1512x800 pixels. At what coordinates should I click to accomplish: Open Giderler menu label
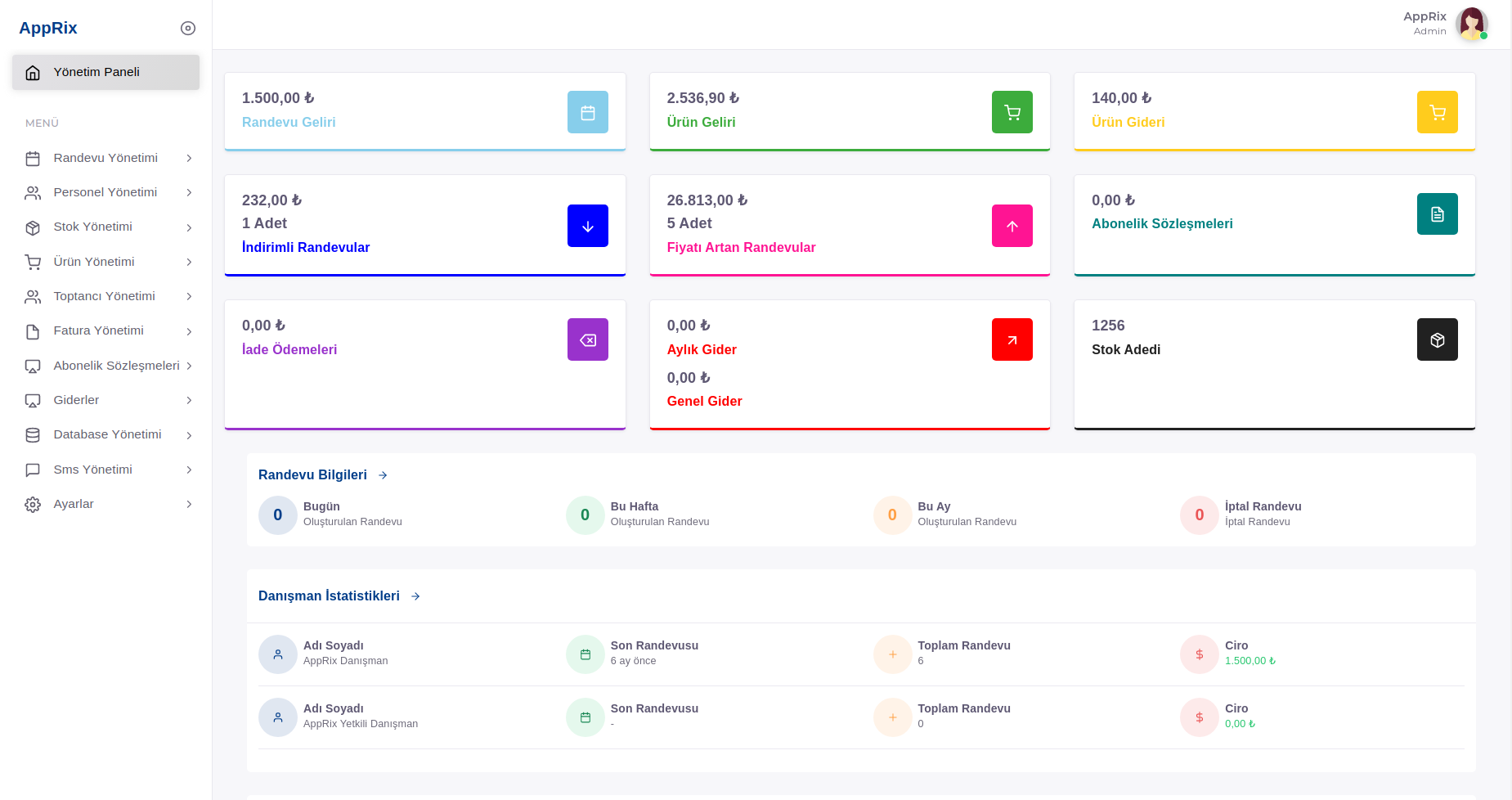coord(76,400)
